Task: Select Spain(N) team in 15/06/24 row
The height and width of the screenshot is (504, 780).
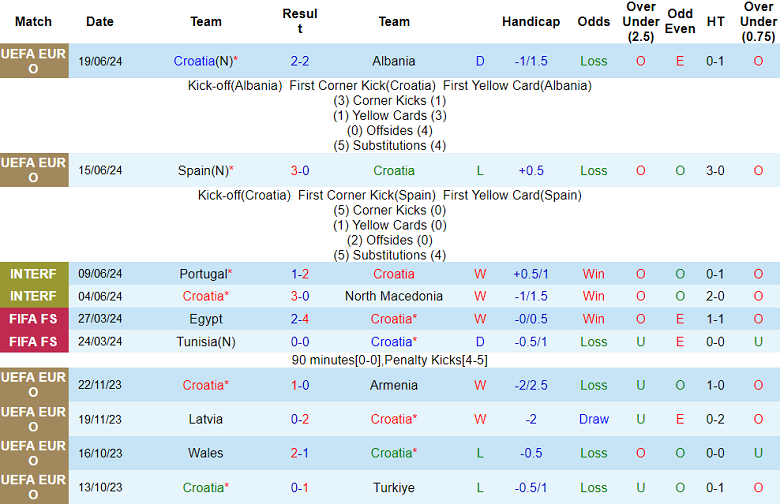Action: click(x=205, y=171)
